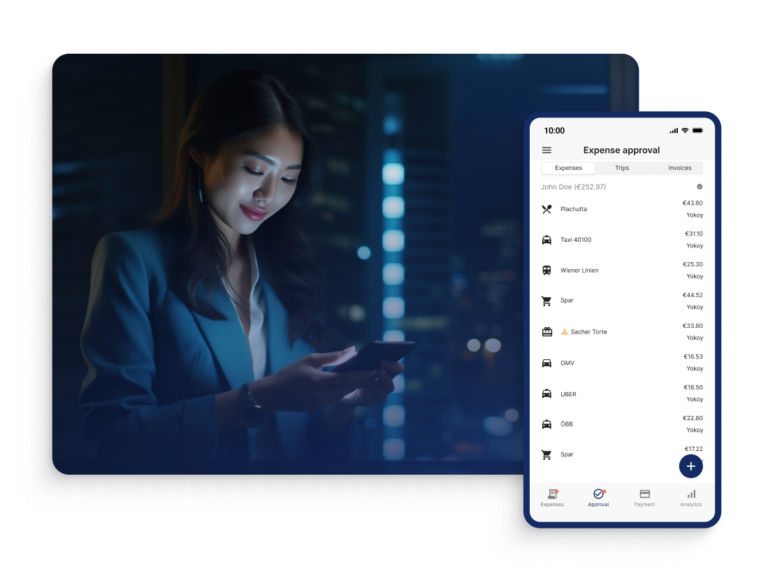
Task: Click the €25.30 amount
Action: [693, 264]
